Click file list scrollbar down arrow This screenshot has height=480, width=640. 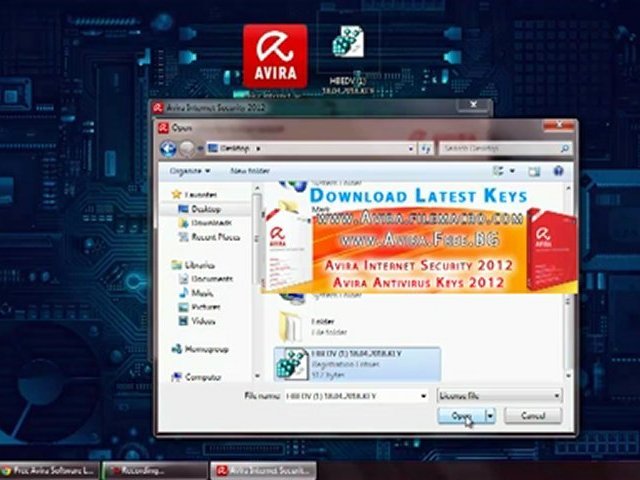pos(568,376)
